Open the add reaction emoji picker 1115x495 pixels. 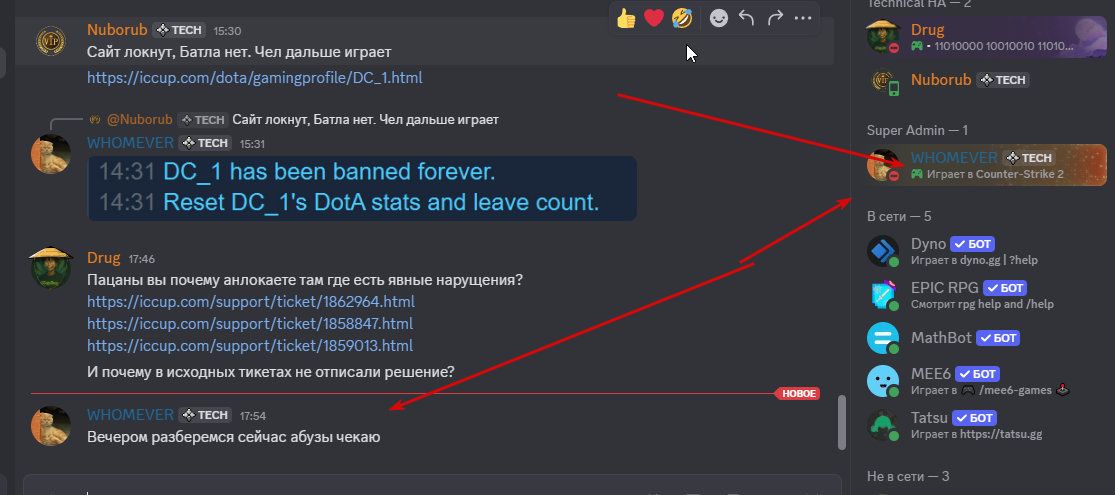(x=719, y=18)
